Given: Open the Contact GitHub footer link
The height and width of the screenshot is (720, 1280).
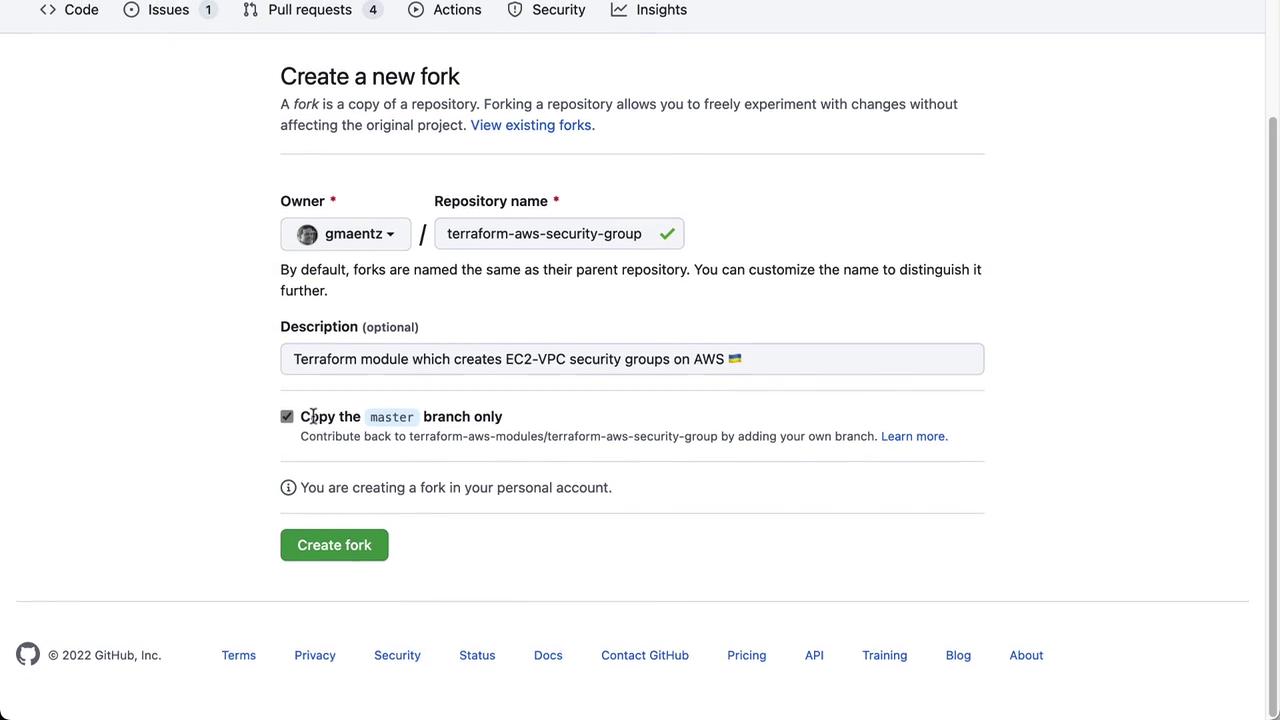Looking at the screenshot, I should pos(645,655).
